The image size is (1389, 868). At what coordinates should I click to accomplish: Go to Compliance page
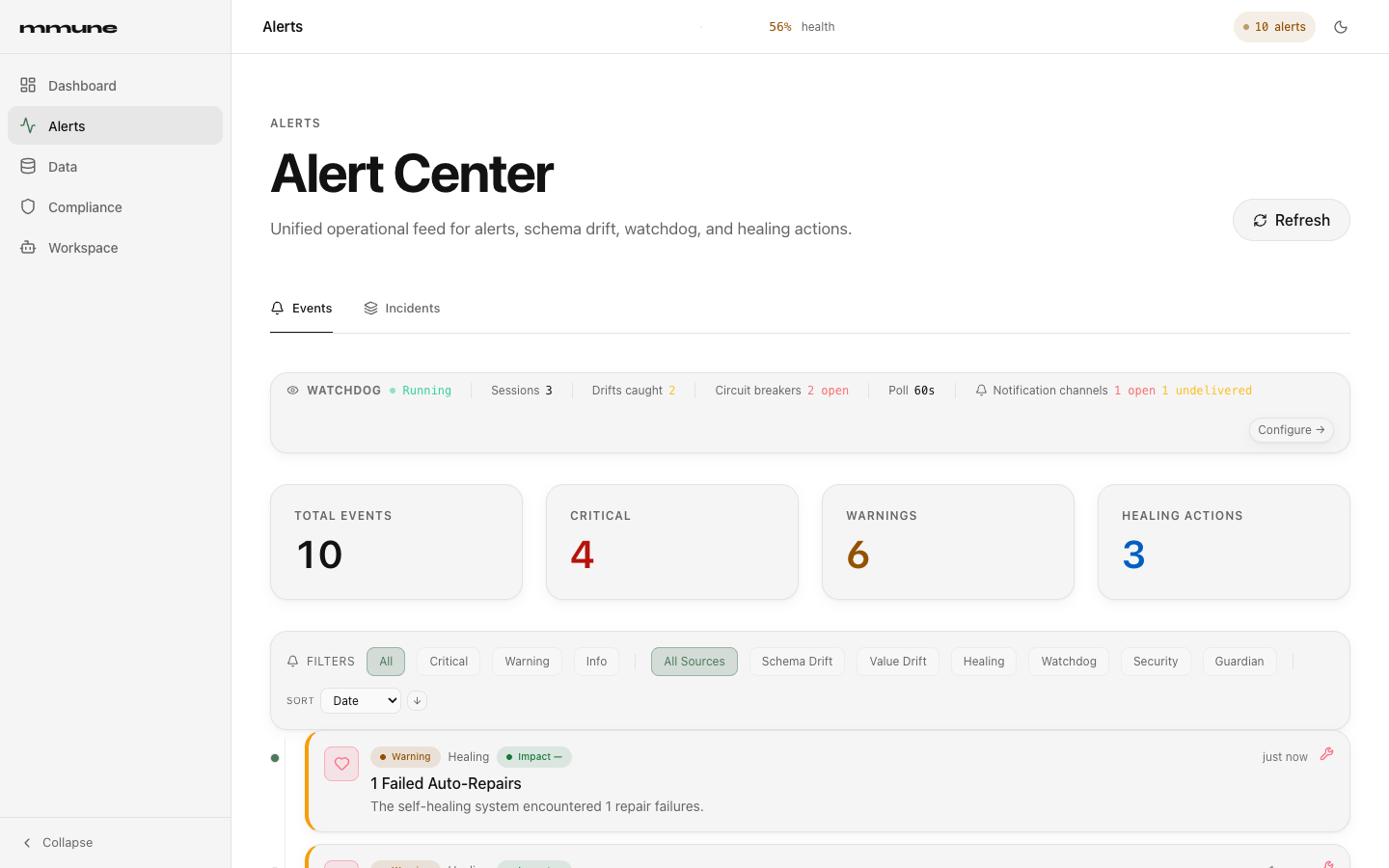(115, 207)
